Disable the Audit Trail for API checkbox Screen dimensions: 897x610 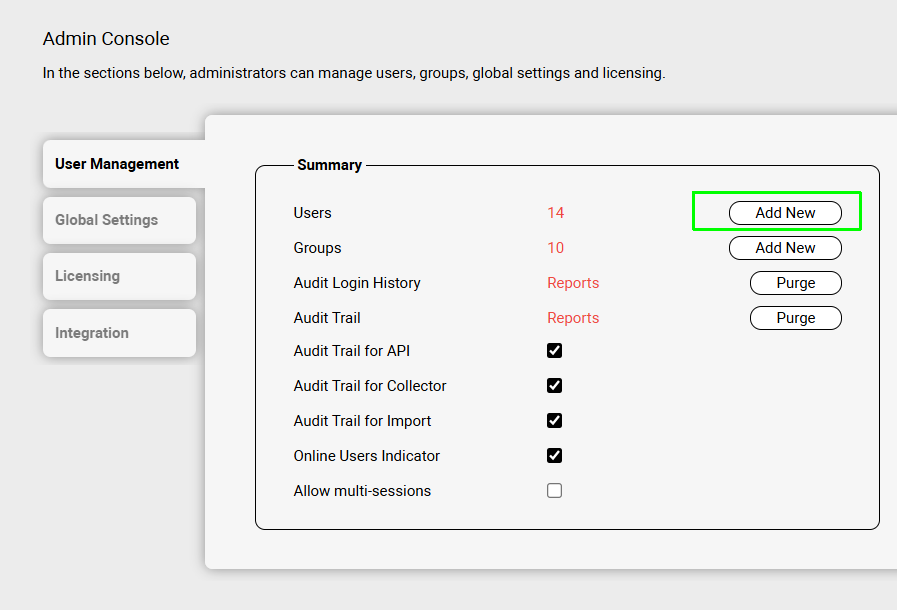click(554, 351)
